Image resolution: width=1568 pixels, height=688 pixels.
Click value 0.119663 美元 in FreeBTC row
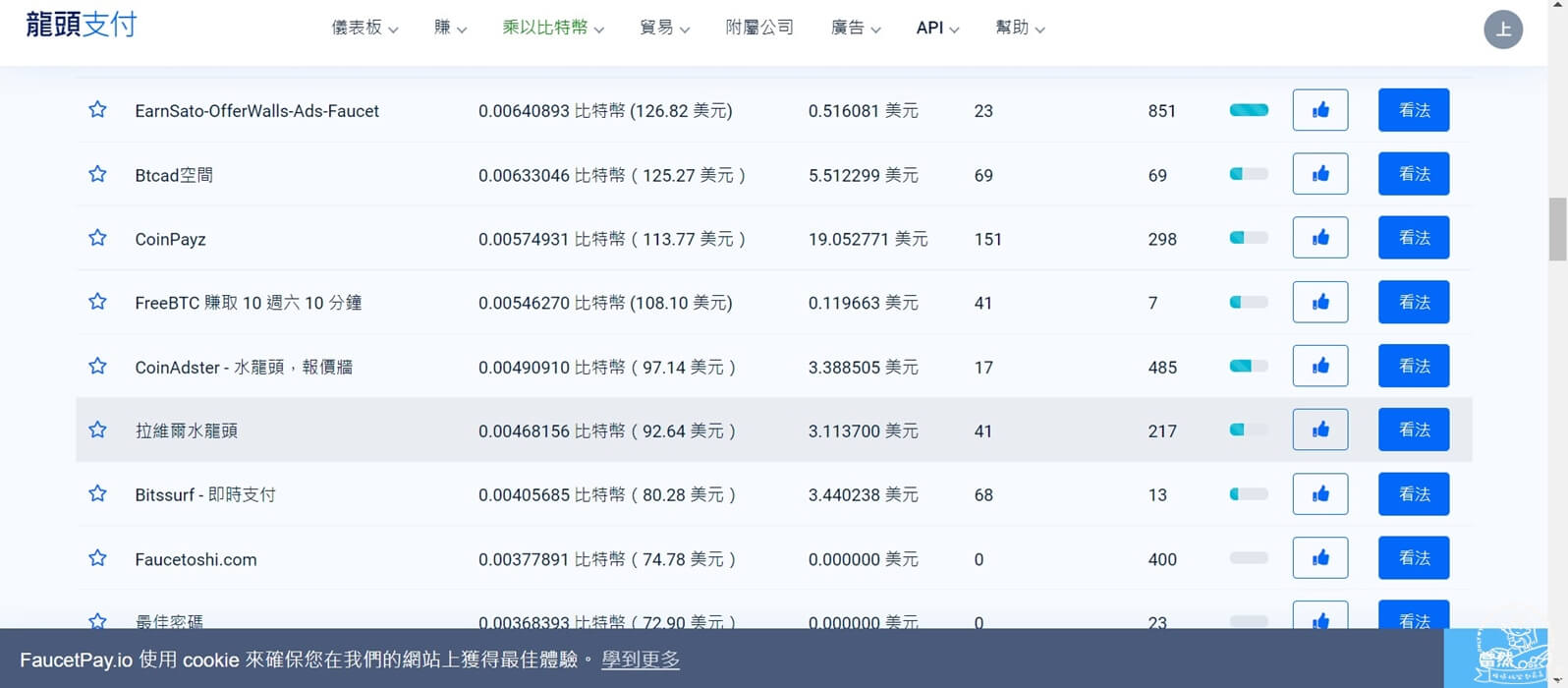click(x=863, y=303)
